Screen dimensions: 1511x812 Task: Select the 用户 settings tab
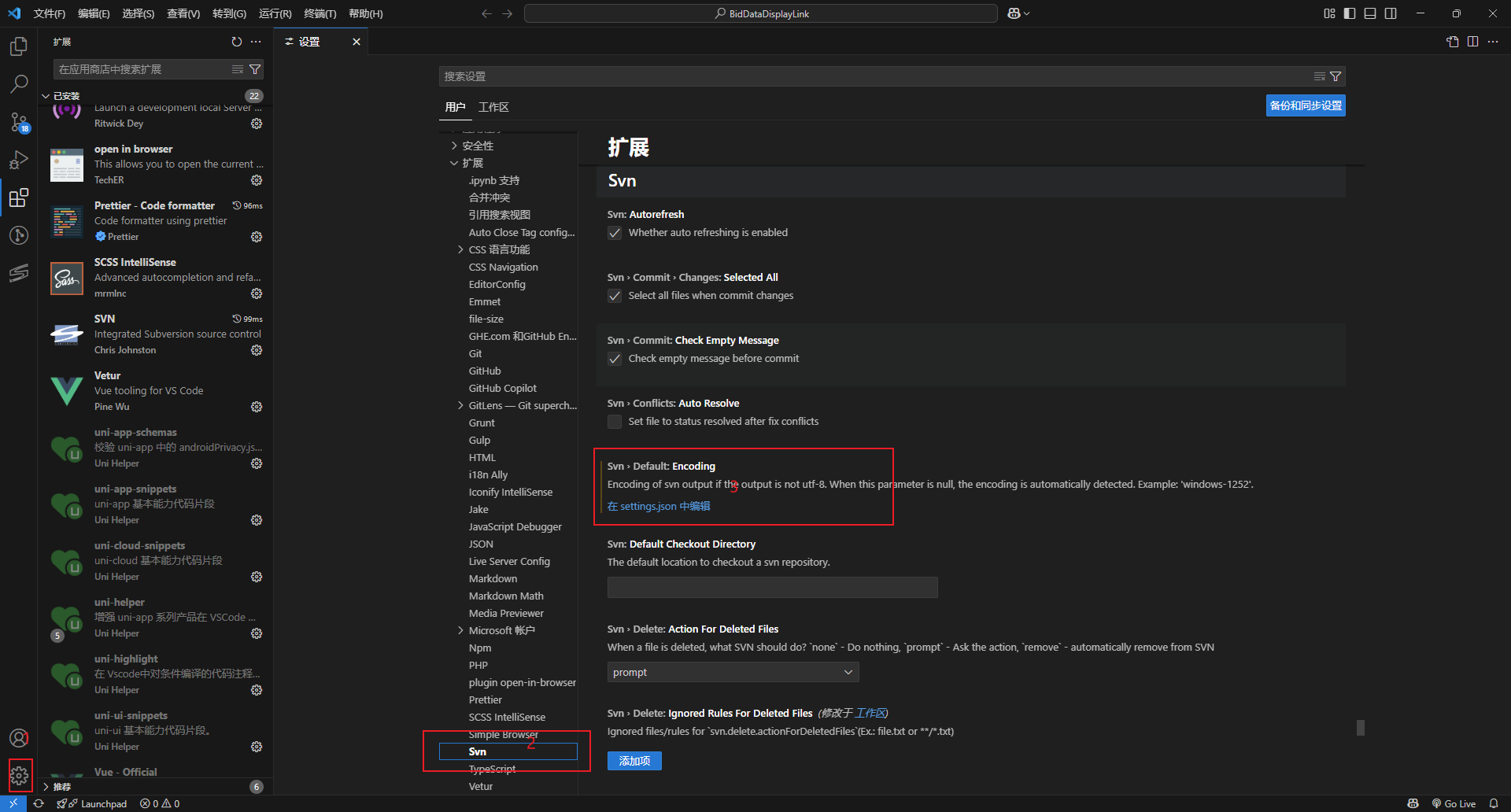[x=455, y=107]
